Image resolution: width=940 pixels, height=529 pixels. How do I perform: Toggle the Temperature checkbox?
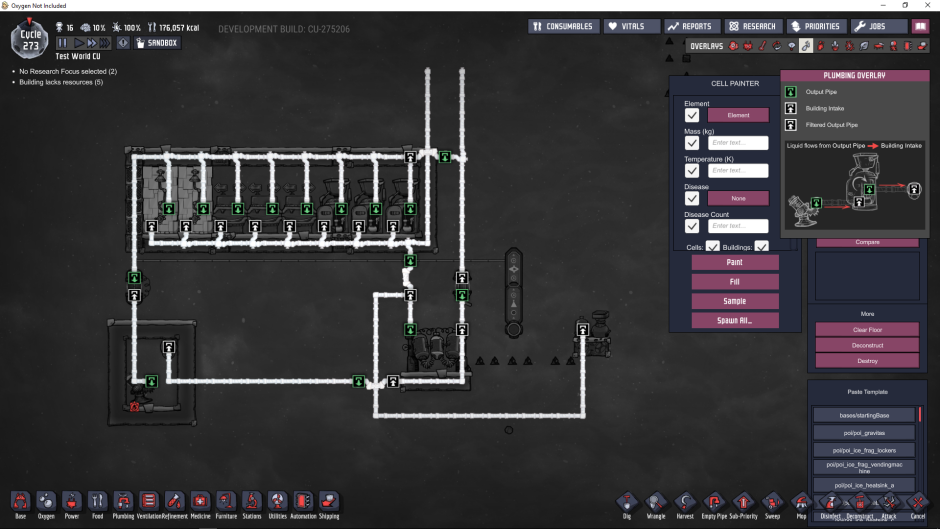pyautogui.click(x=692, y=170)
